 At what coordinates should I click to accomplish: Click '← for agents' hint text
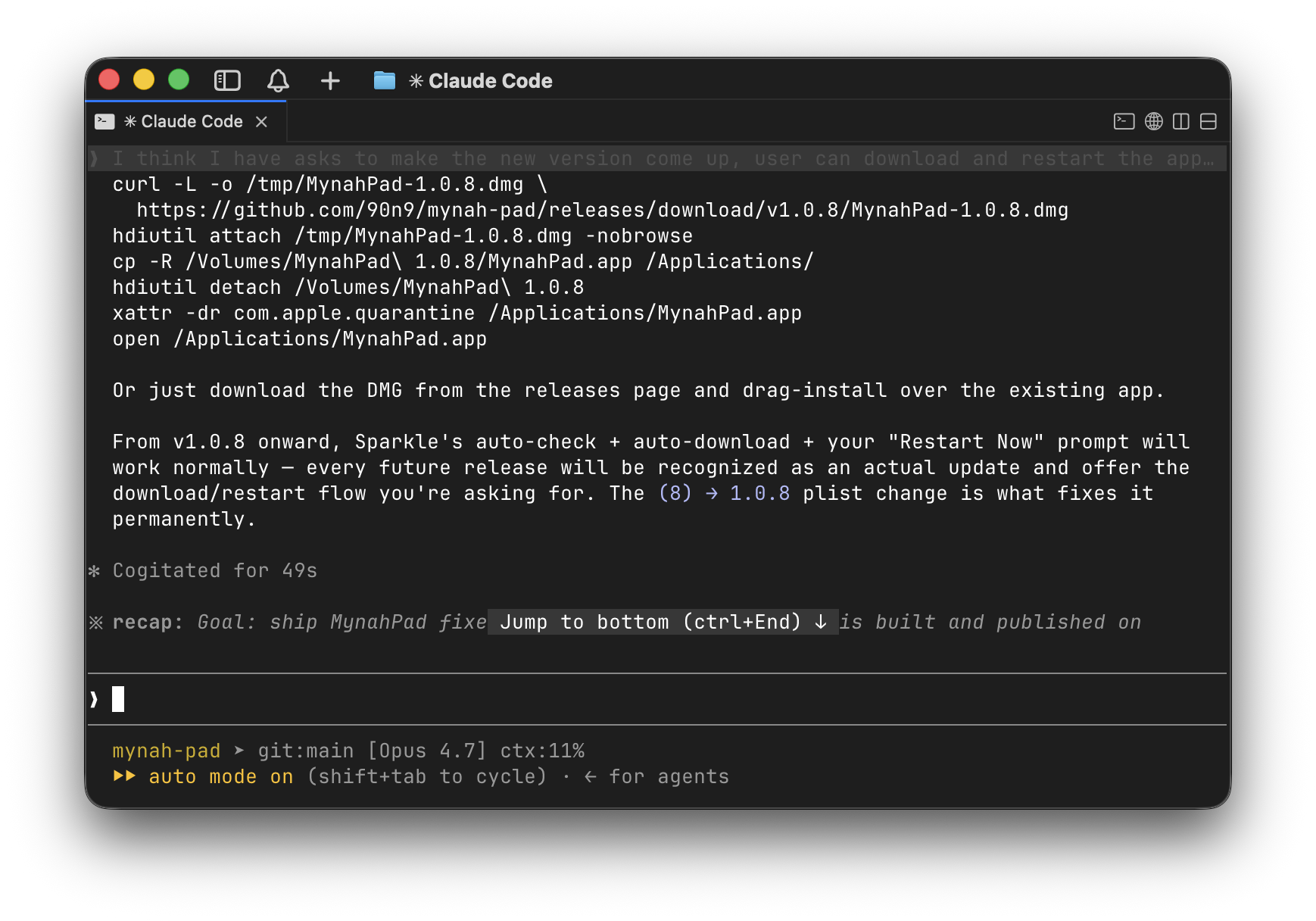pyautogui.click(x=656, y=776)
